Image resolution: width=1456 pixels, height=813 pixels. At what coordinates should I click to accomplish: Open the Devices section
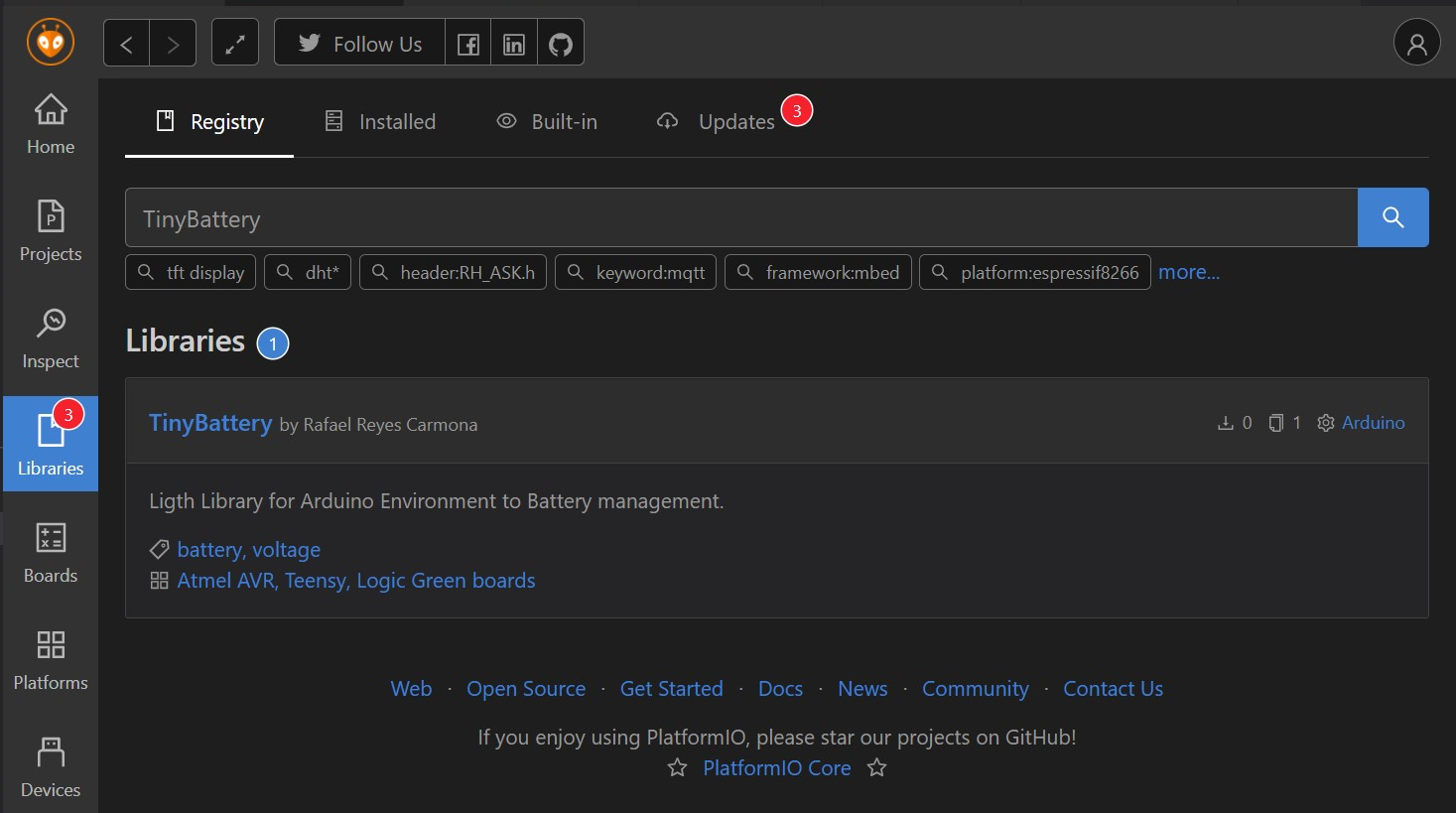click(x=51, y=768)
